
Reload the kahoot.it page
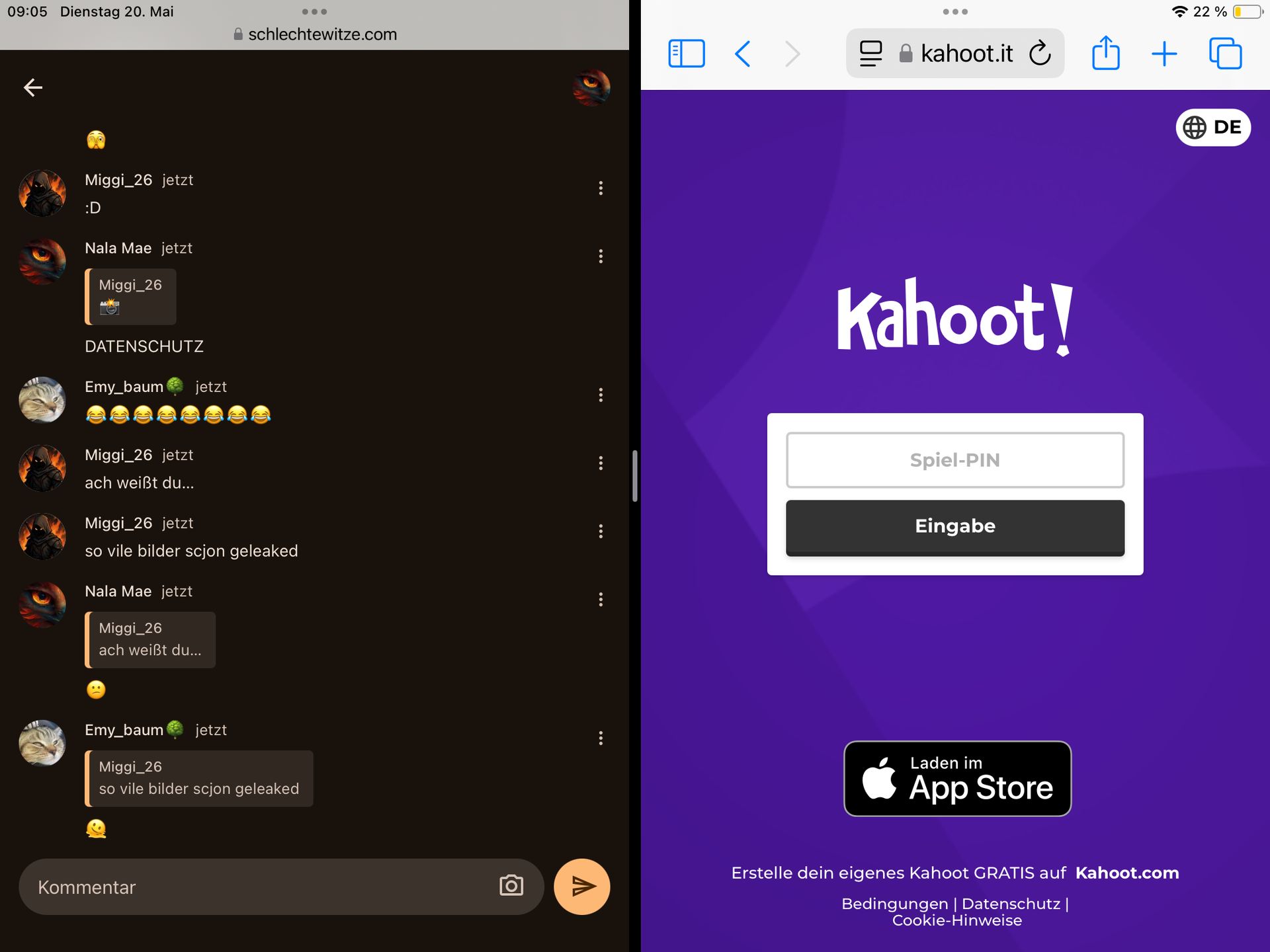1040,54
